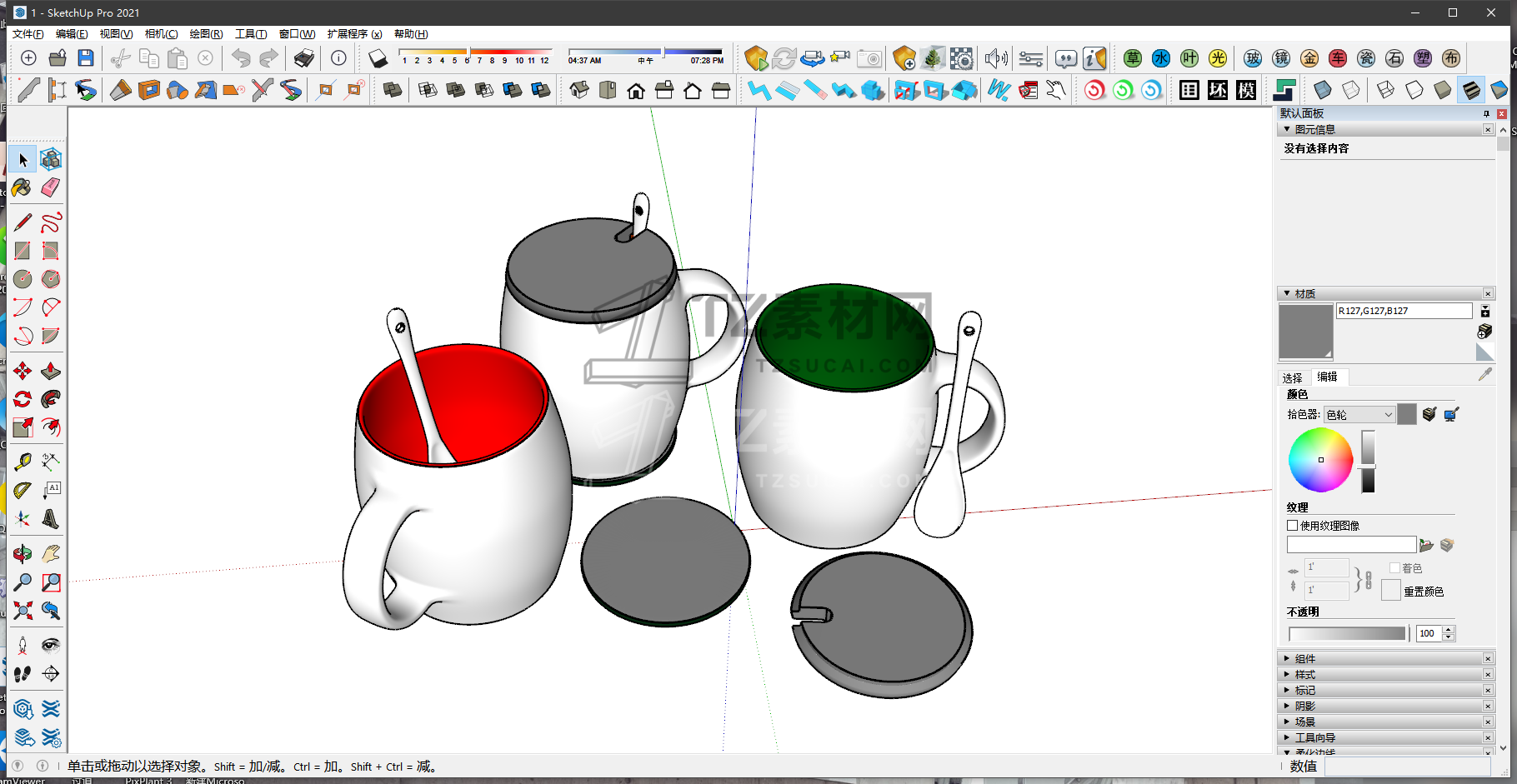Select the Follow Me tool
This screenshot has width=1517, height=784.
pyautogui.click(x=51, y=399)
